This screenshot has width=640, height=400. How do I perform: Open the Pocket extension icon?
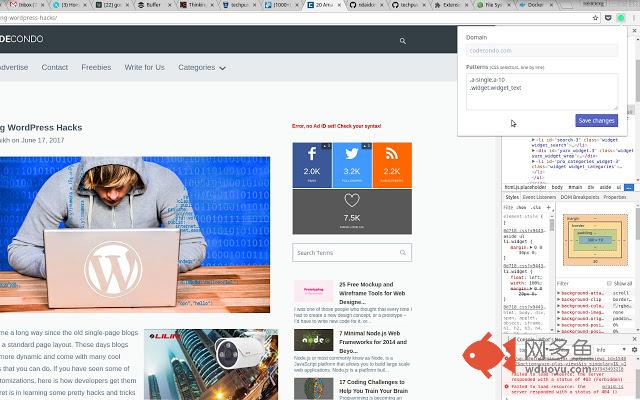tap(608, 18)
